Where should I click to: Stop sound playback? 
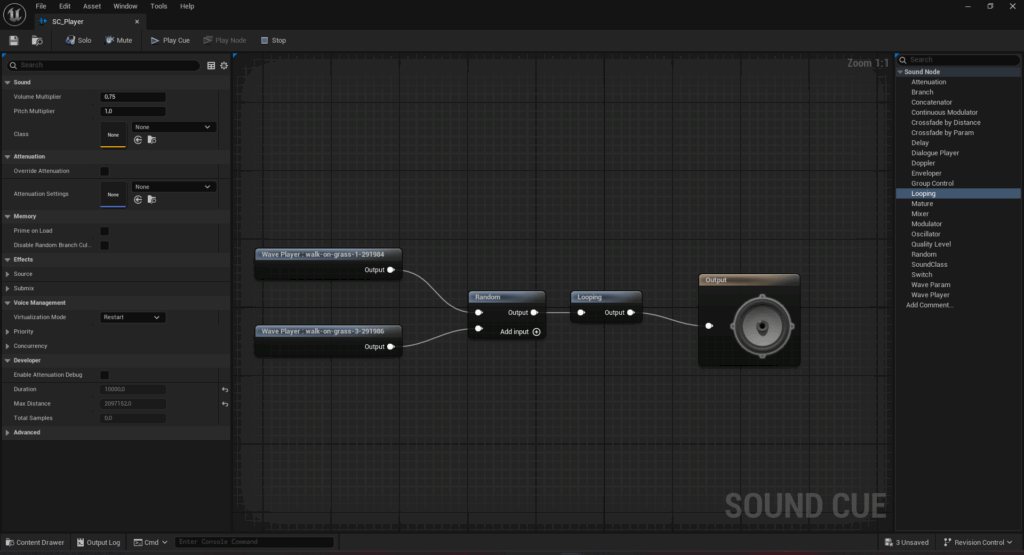(272, 40)
